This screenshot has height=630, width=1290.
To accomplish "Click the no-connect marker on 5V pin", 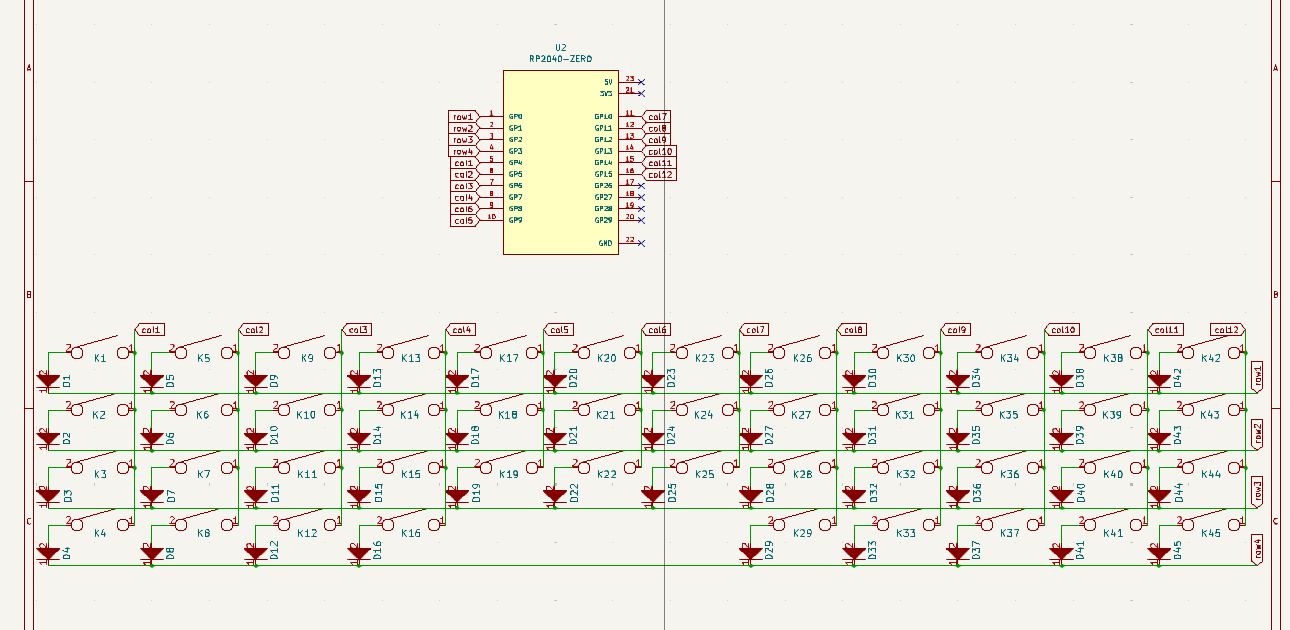I will tap(641, 81).
